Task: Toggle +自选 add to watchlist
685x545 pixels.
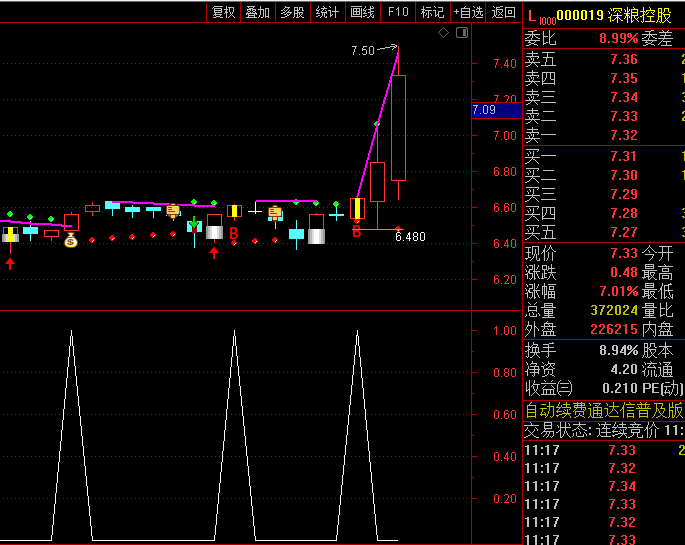Action: [468, 12]
